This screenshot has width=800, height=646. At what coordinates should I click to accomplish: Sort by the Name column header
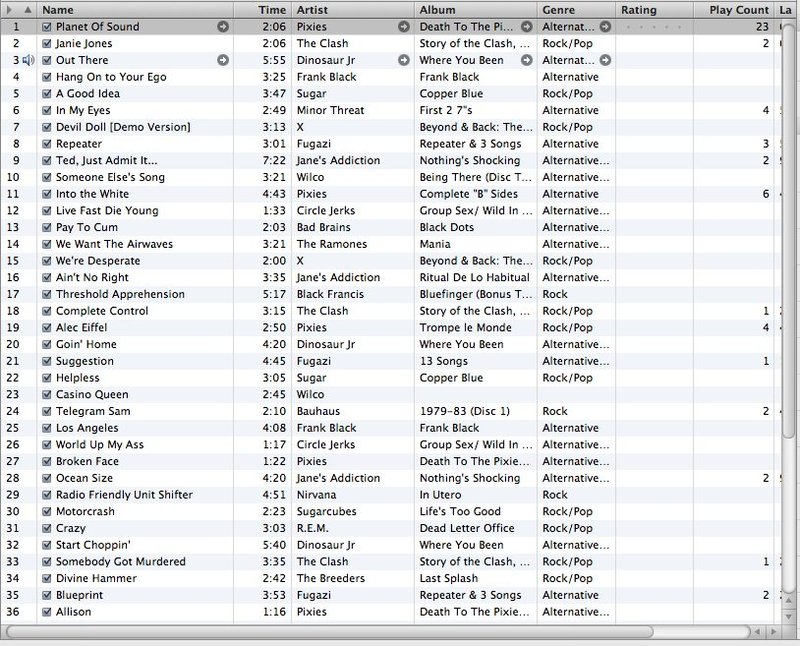[135, 10]
